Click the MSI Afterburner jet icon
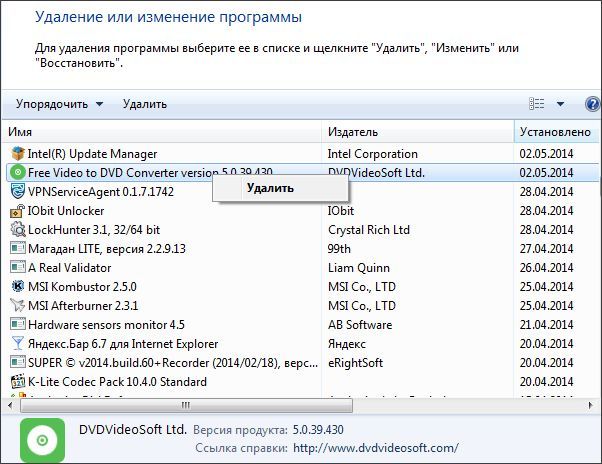Image resolution: width=602 pixels, height=464 pixels. point(18,305)
